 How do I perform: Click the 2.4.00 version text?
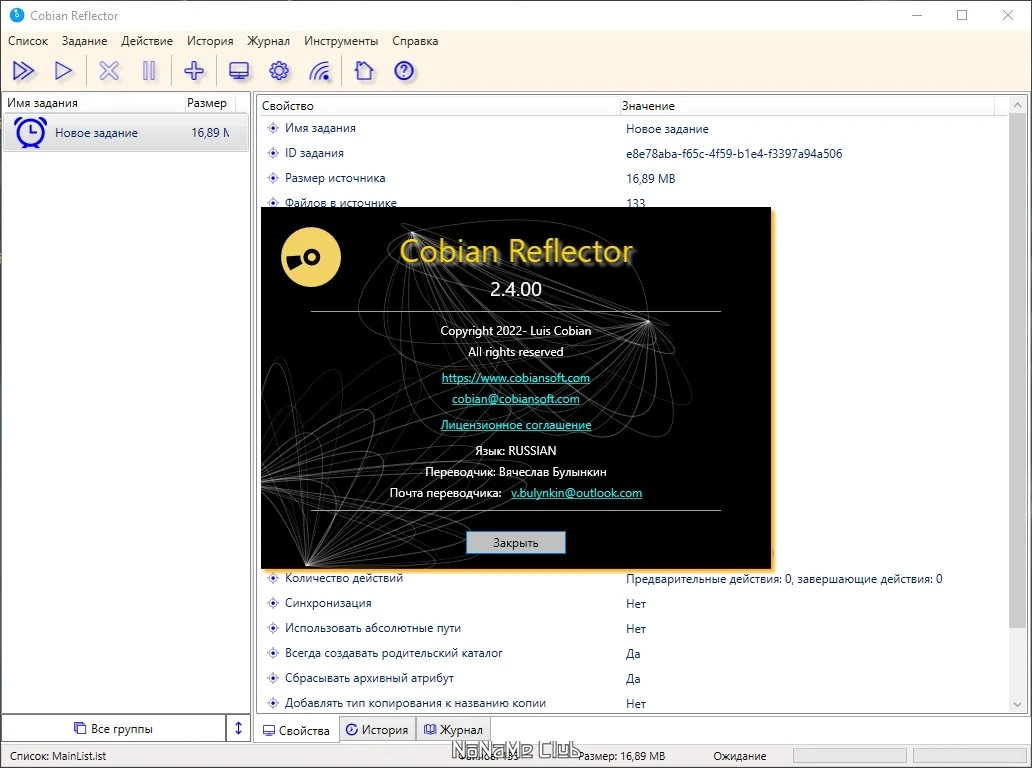[515, 289]
